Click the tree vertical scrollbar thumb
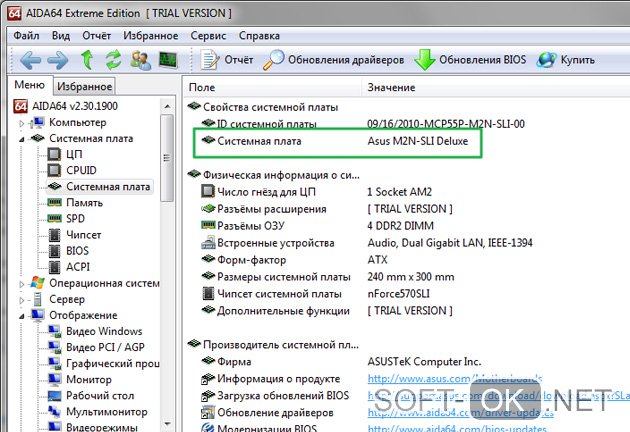630x432 pixels. (x=167, y=158)
